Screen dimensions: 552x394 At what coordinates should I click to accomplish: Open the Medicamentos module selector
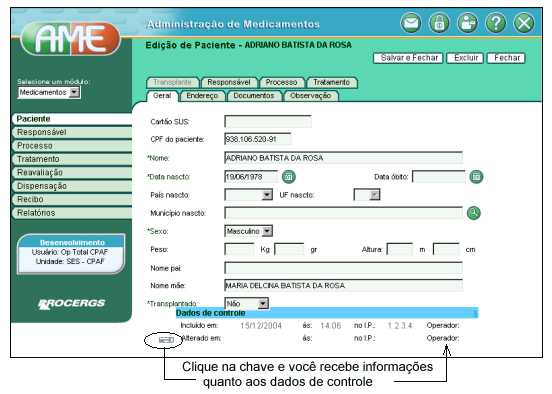(49, 92)
